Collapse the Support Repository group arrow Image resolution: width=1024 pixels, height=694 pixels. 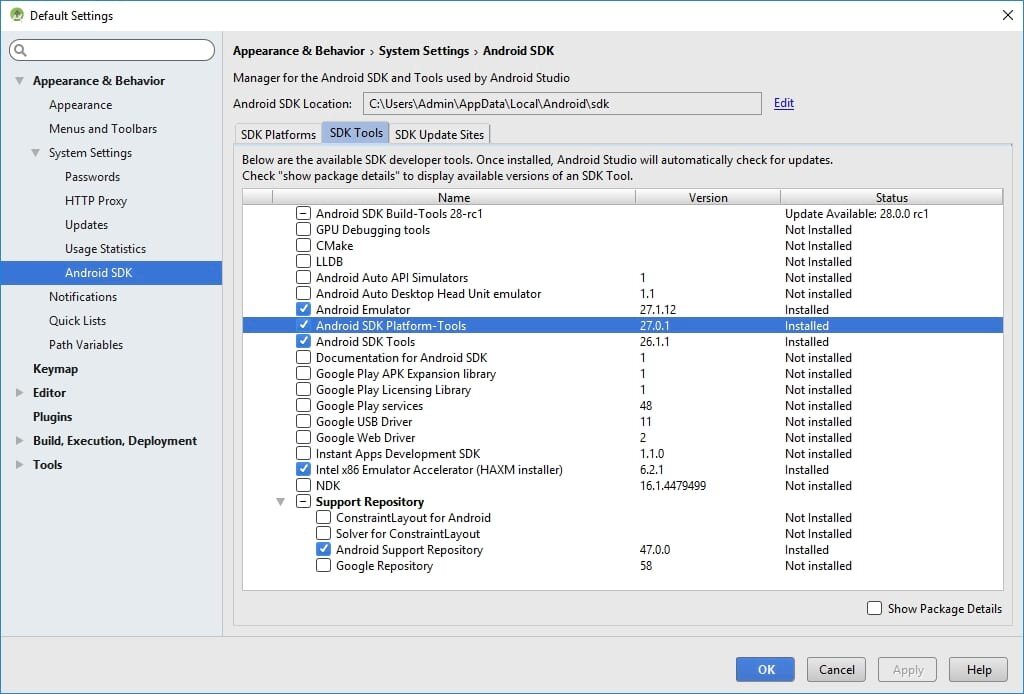point(280,501)
